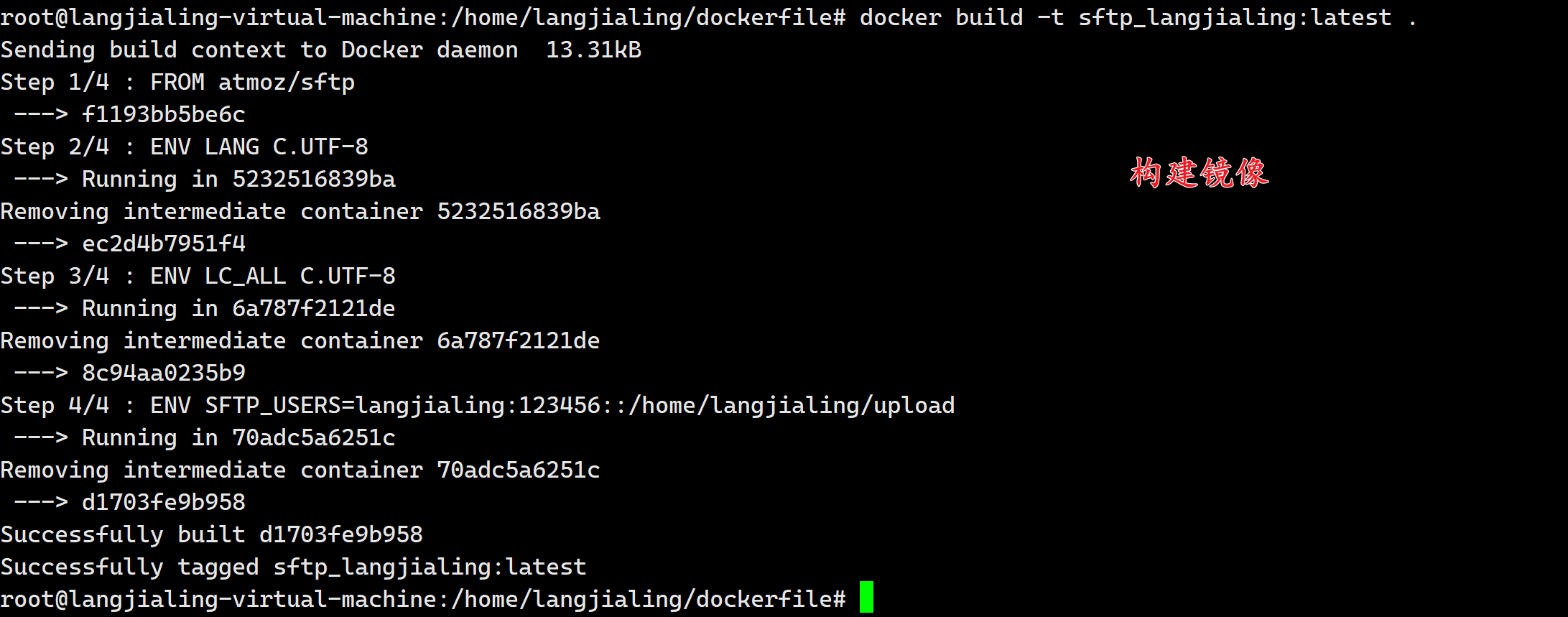
Task: Click the sftp_langjialing:latest tag in command
Action: (x=1235, y=17)
